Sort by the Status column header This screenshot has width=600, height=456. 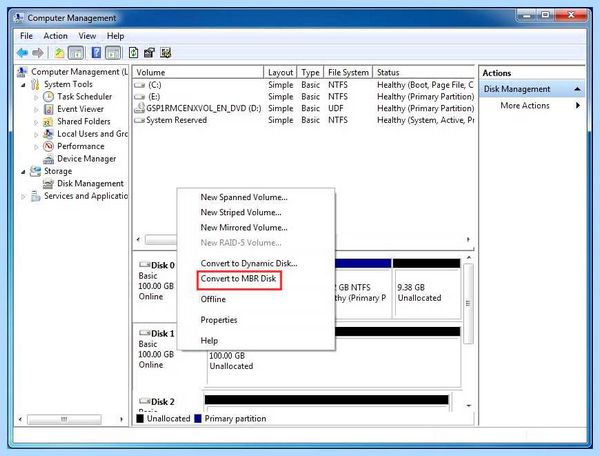[x=424, y=72]
